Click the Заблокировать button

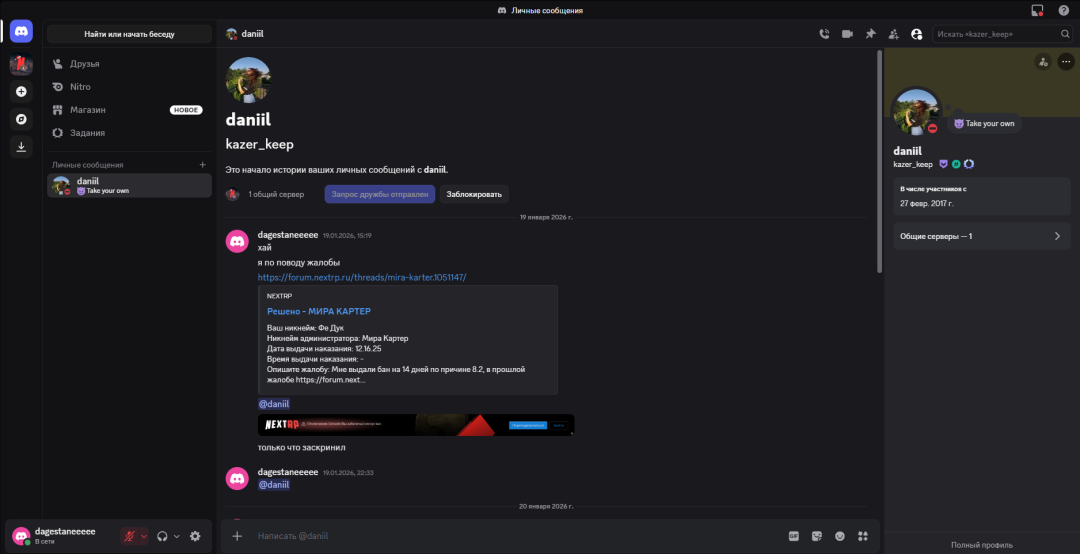pos(474,194)
